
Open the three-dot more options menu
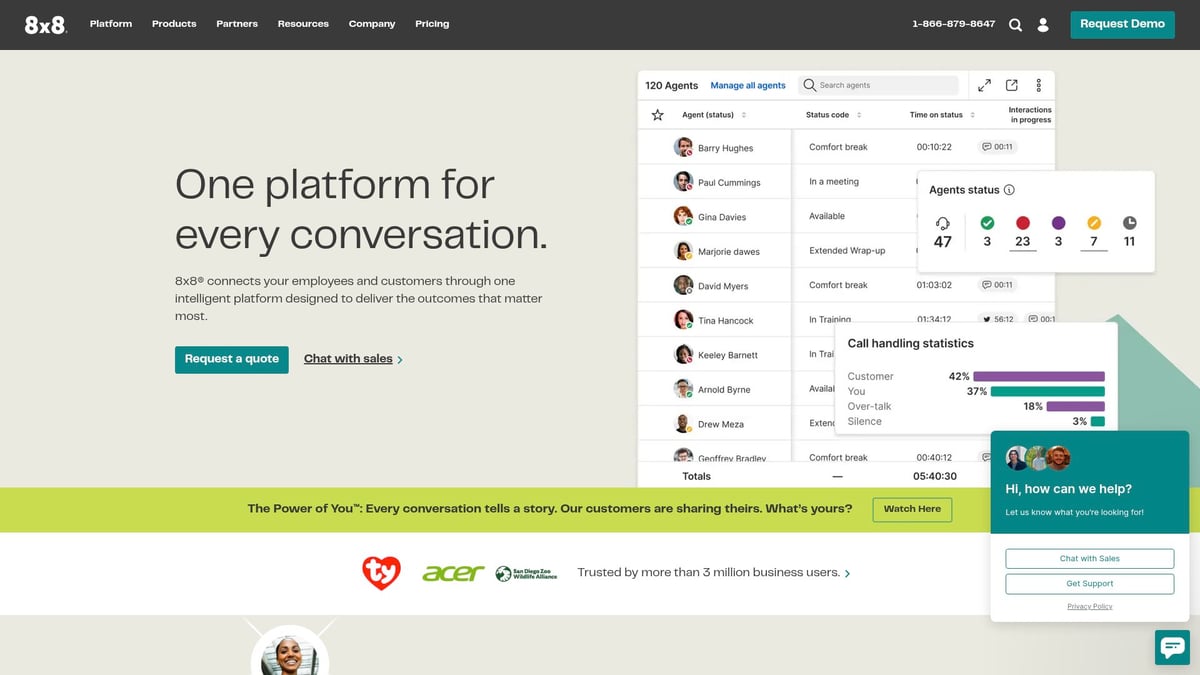pos(1039,86)
